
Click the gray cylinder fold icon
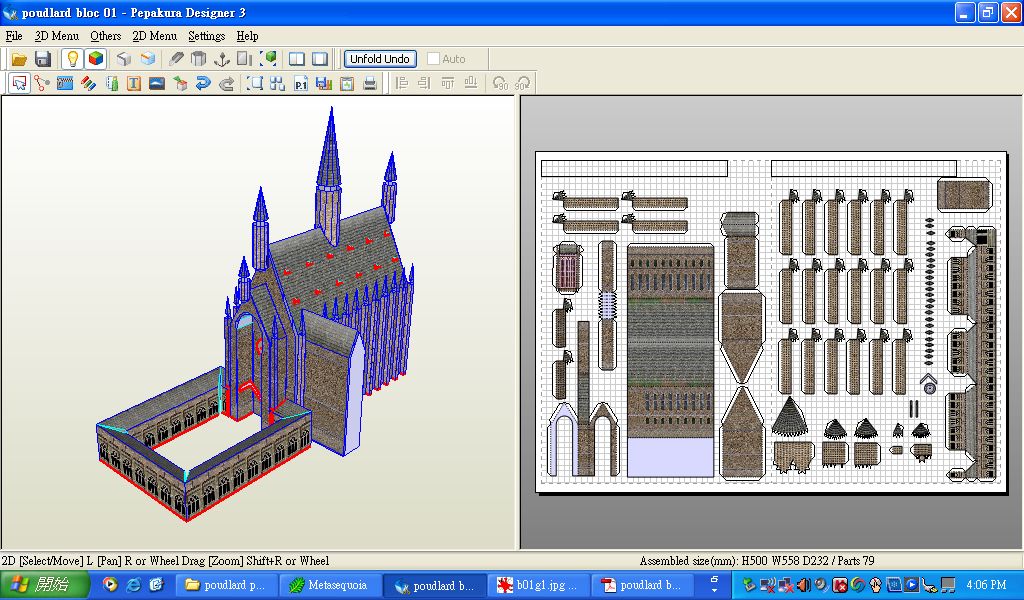point(199,59)
